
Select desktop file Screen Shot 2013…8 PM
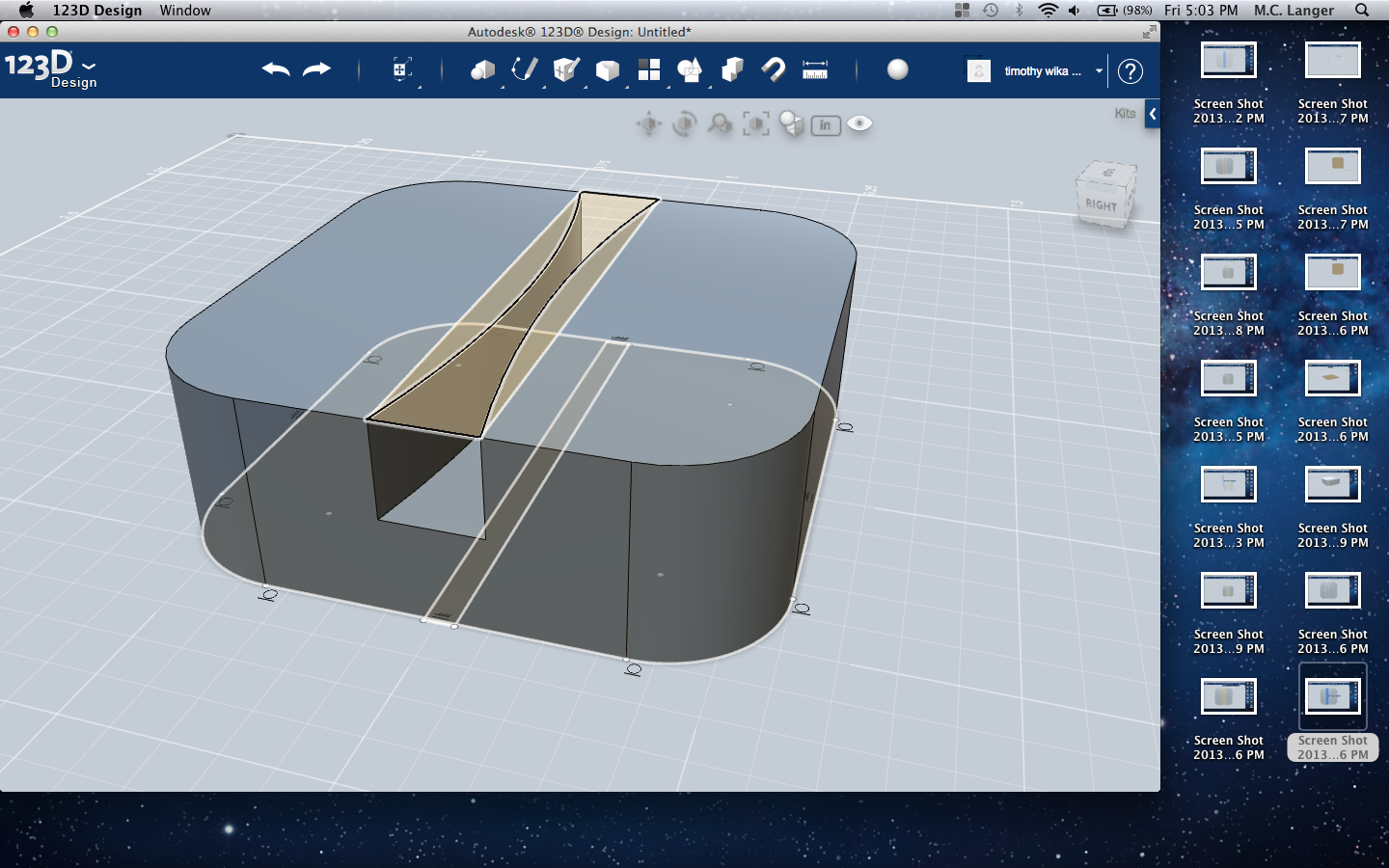[1228, 294]
